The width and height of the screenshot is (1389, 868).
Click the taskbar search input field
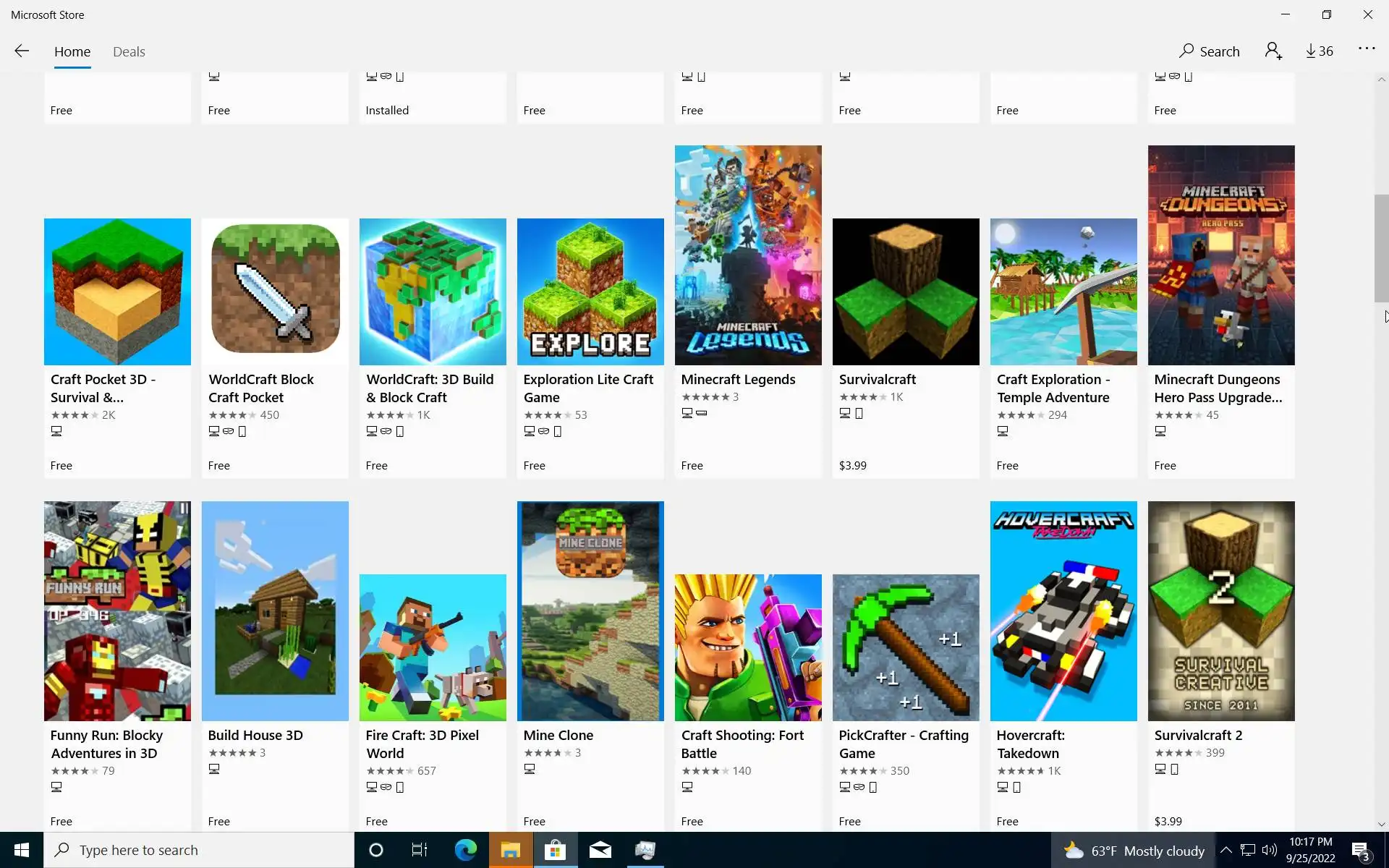(199, 850)
